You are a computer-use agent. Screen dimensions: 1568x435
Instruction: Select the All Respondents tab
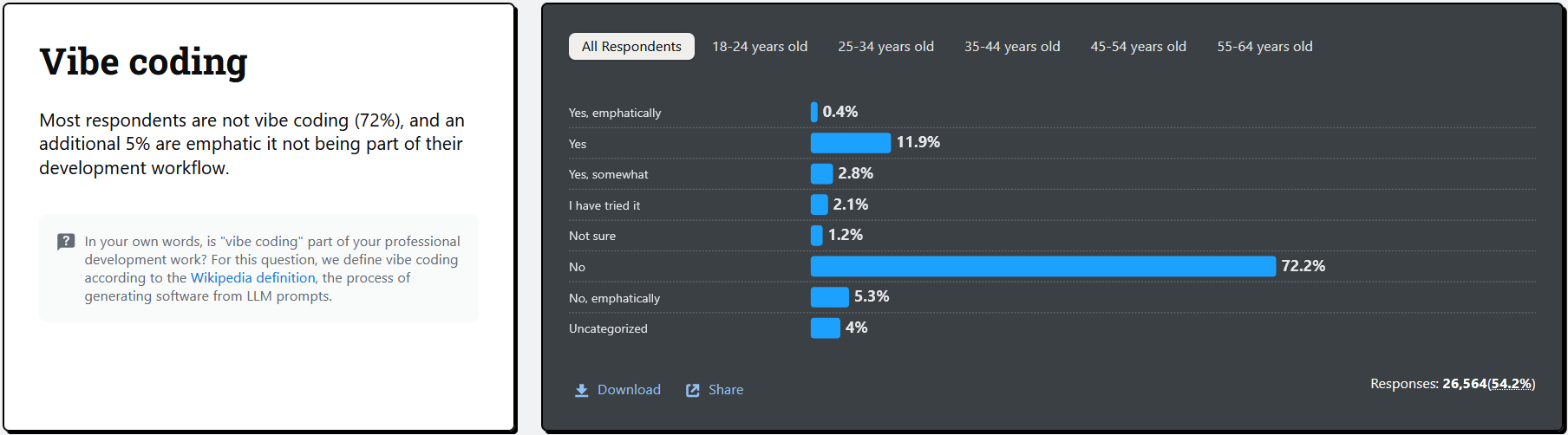pos(631,47)
